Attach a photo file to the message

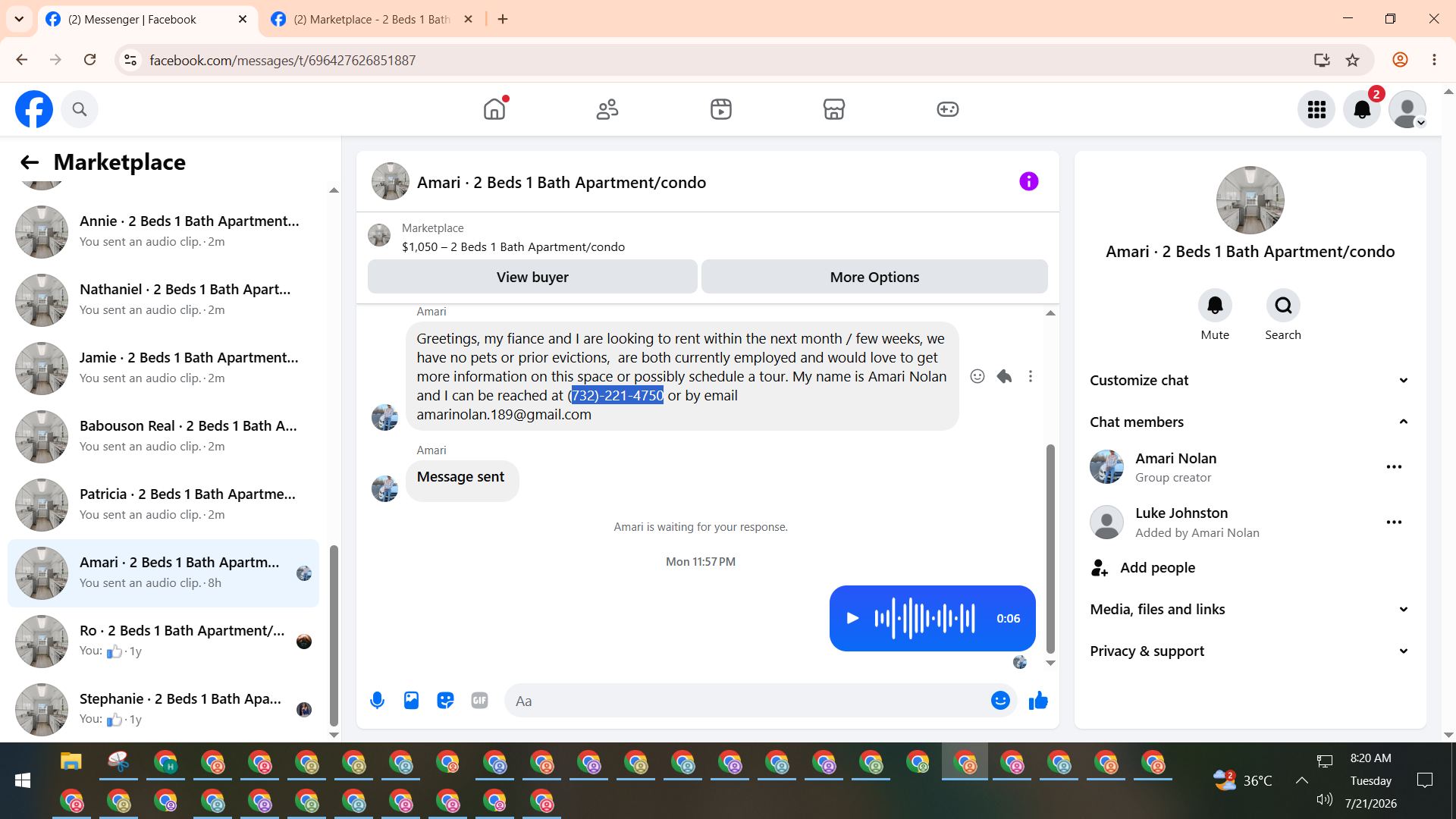(x=411, y=701)
